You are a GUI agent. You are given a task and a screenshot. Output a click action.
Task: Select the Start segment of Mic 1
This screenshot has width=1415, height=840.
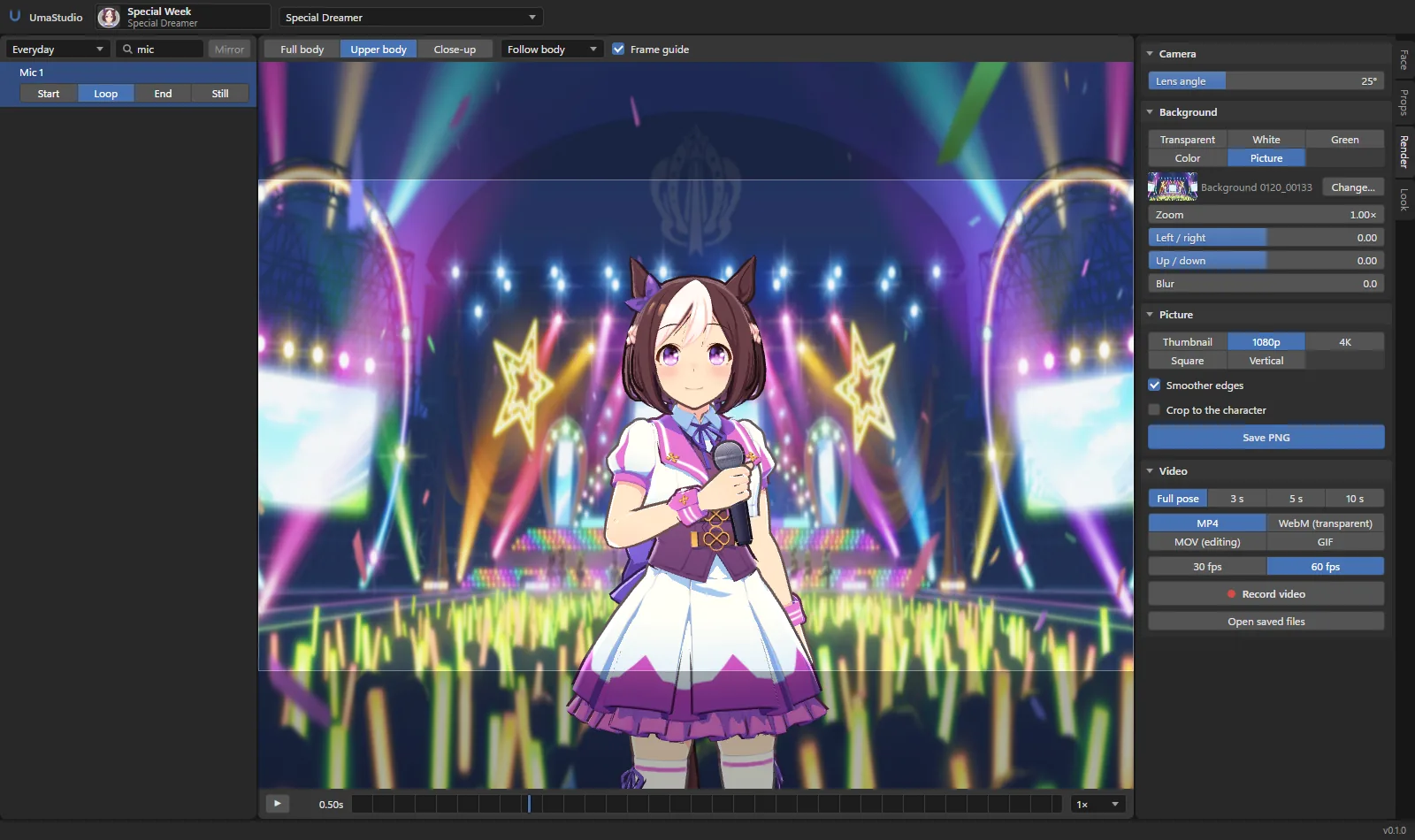[49, 94]
